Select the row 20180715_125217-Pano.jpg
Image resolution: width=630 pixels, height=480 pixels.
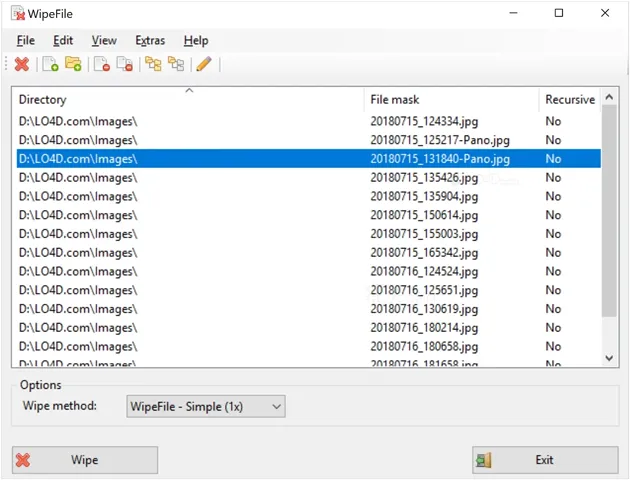point(309,140)
